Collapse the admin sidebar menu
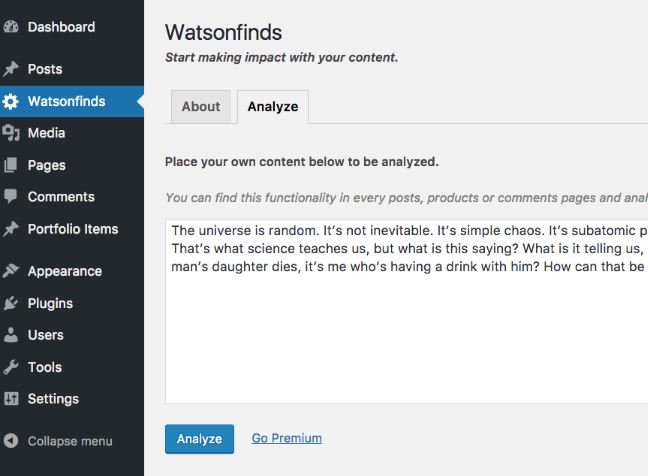 tap(58, 441)
